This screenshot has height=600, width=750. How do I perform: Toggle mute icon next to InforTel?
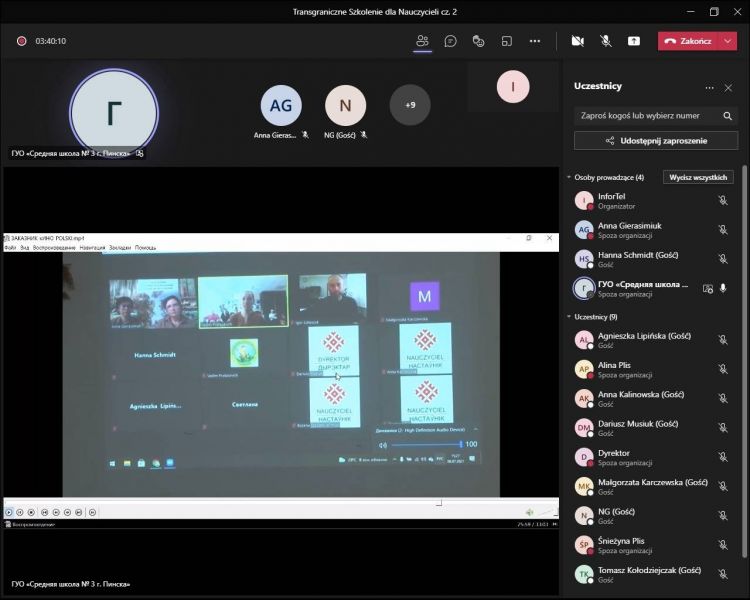(722, 200)
